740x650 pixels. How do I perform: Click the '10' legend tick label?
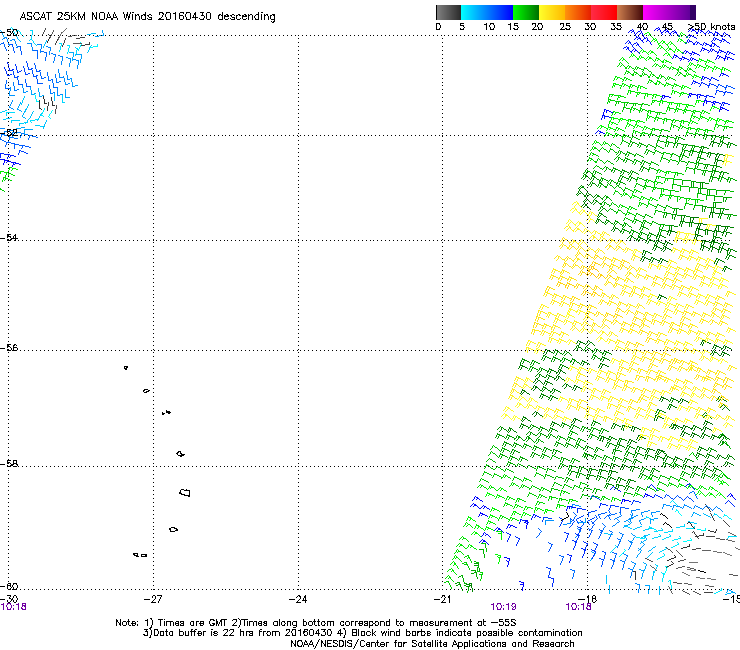[x=489, y=27]
